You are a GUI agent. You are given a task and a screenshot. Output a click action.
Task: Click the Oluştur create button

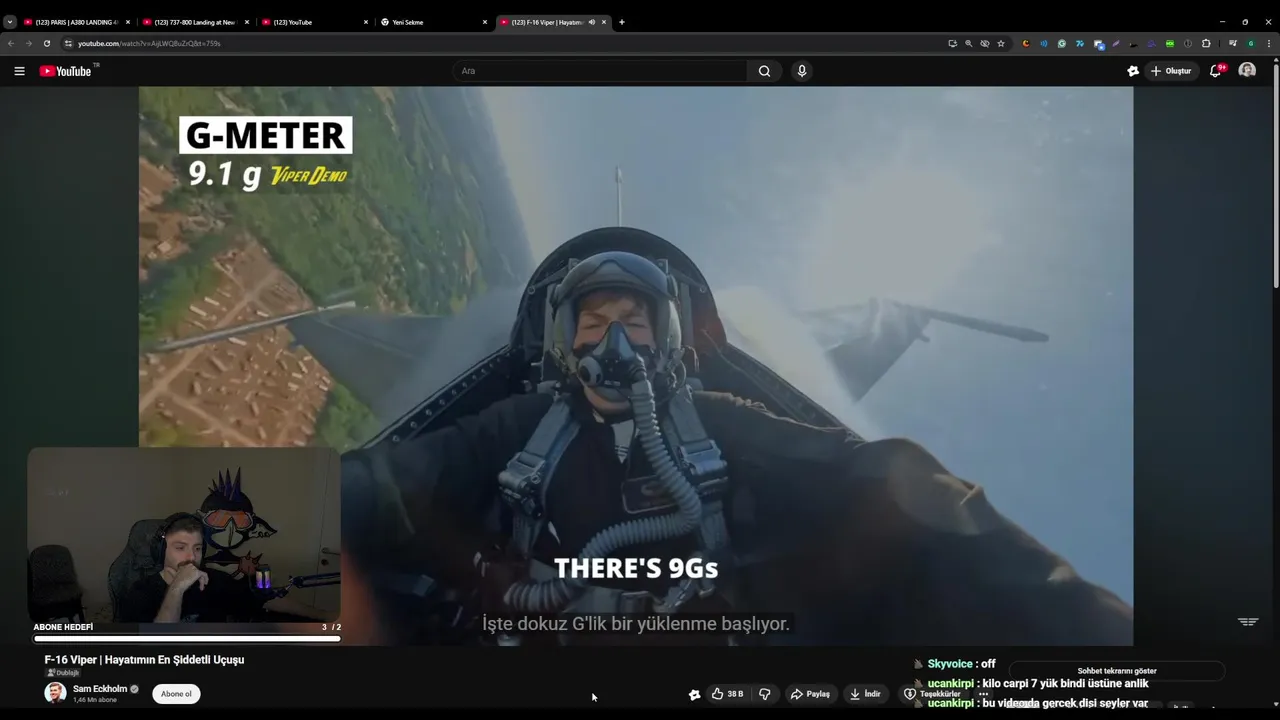[x=1171, y=71]
